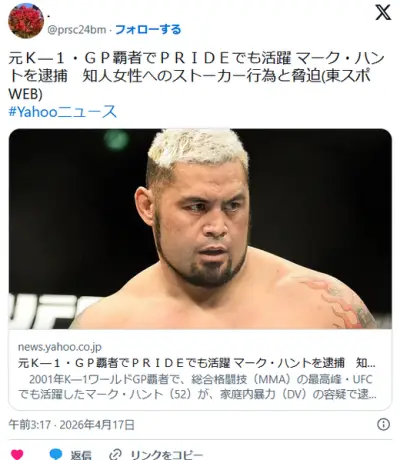Open the fighter photo preview
Screen dimensions: 400x460
[x=200, y=229]
